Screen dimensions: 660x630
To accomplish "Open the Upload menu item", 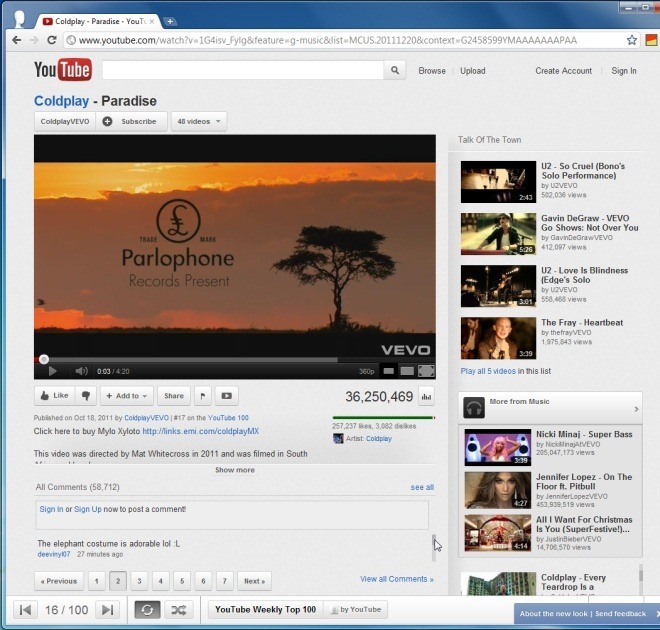I will click(x=473, y=71).
